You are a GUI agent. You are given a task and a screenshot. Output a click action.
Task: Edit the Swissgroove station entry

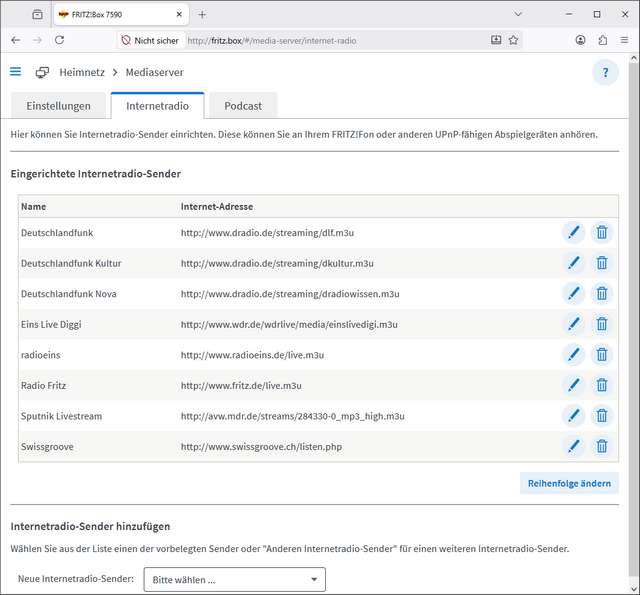click(573, 446)
